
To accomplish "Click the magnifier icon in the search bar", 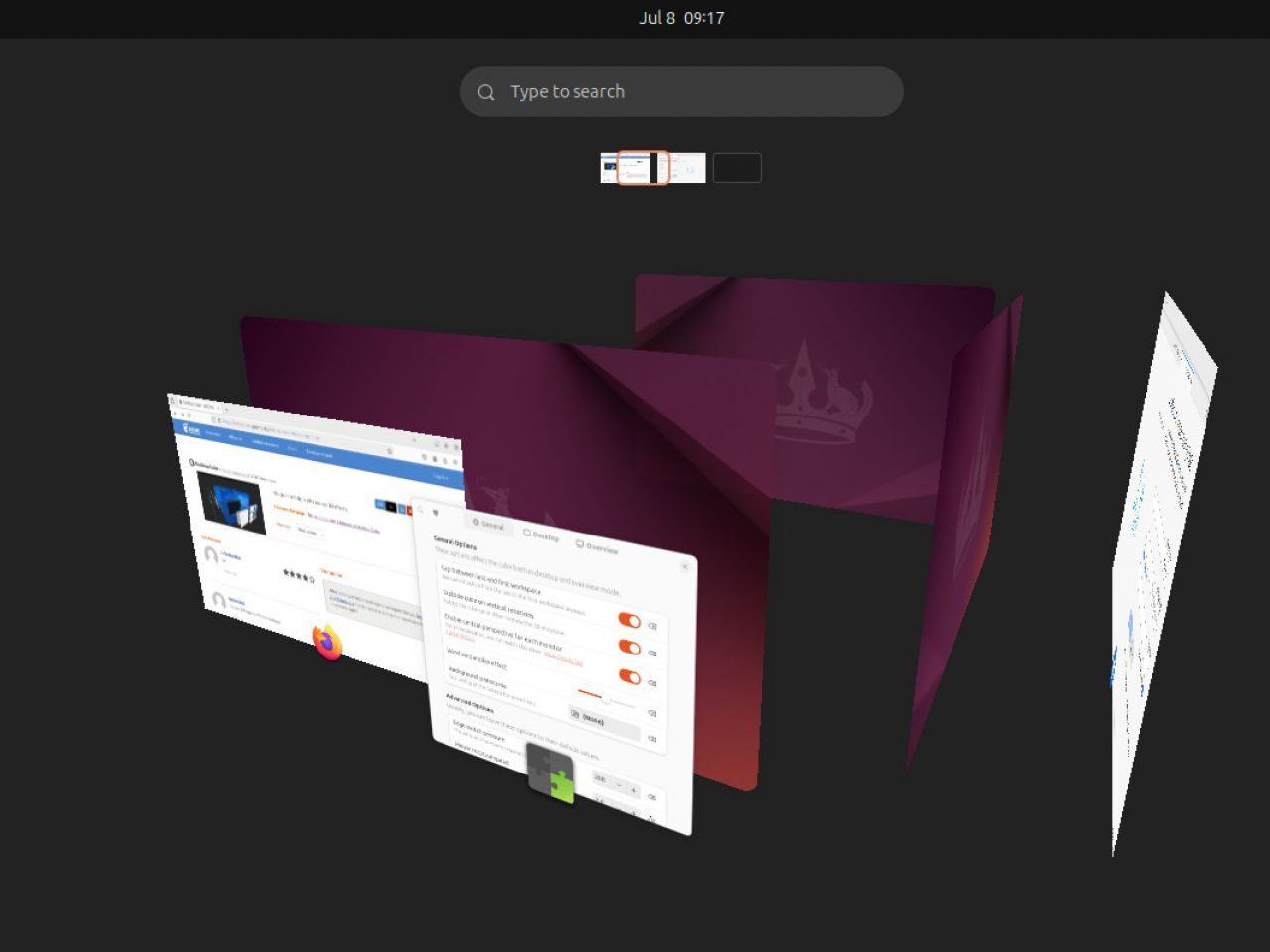I will click(x=486, y=92).
